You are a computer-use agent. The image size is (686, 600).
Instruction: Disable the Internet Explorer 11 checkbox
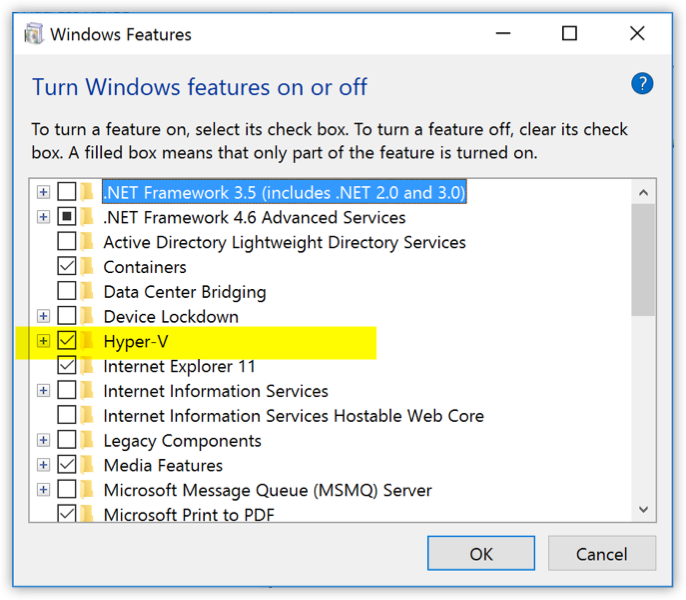click(67, 366)
